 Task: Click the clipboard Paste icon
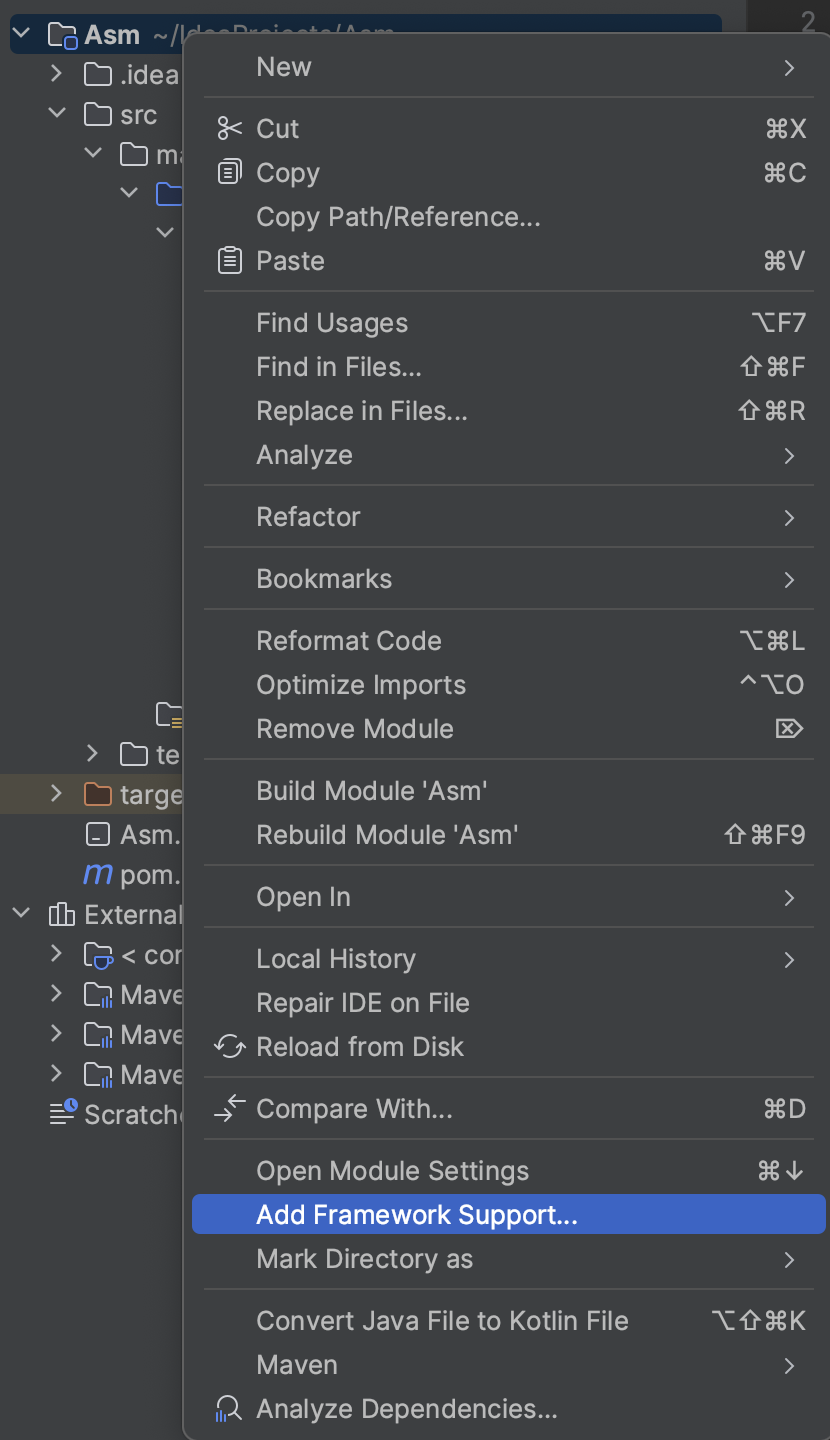[x=230, y=261]
